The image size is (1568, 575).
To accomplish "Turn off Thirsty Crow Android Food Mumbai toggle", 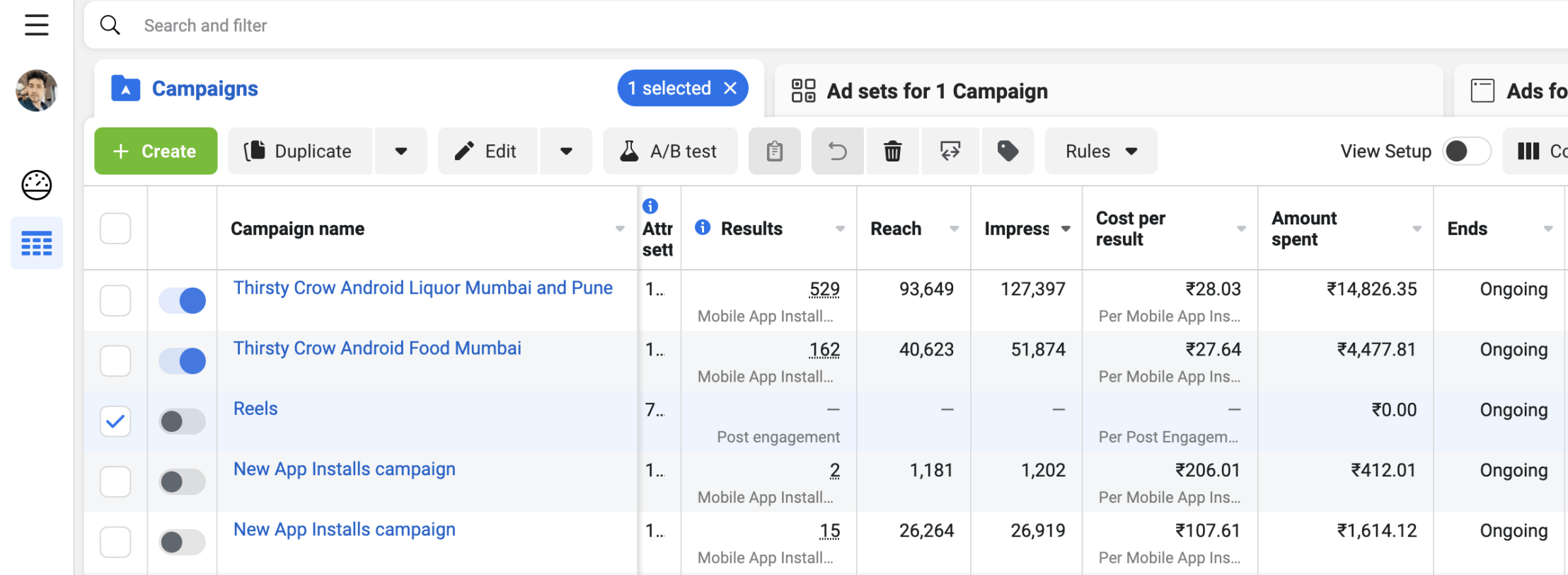I will (x=183, y=361).
